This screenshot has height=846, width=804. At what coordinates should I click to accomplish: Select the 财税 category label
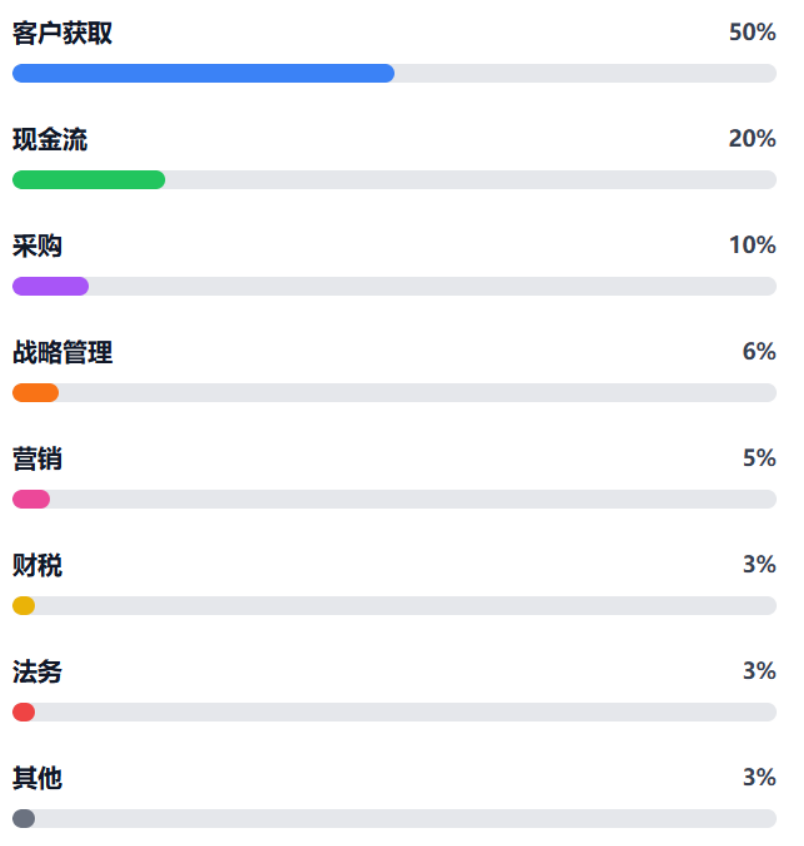pos(37,565)
